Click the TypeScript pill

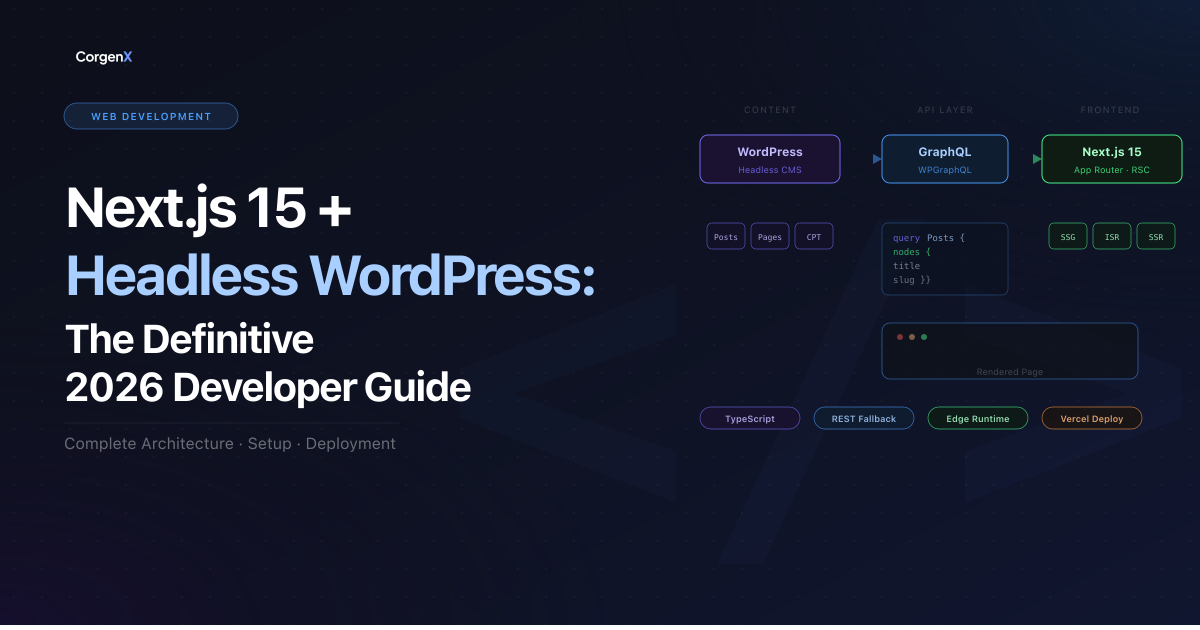point(750,418)
